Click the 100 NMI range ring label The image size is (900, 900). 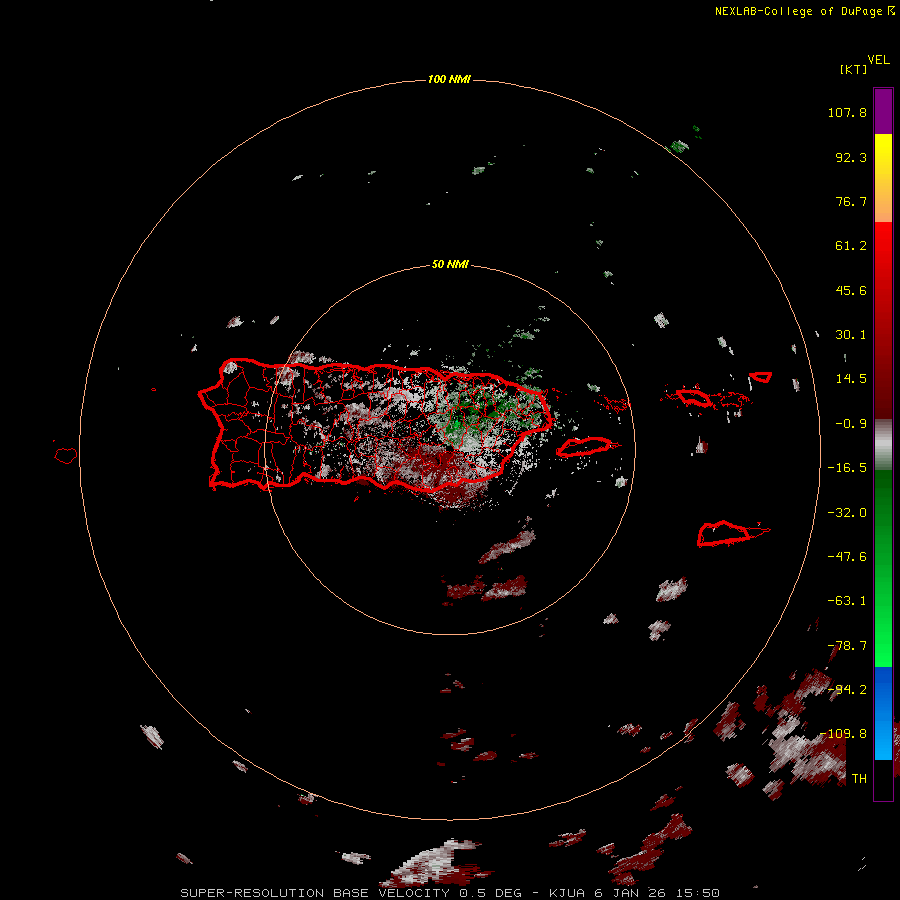tap(449, 79)
